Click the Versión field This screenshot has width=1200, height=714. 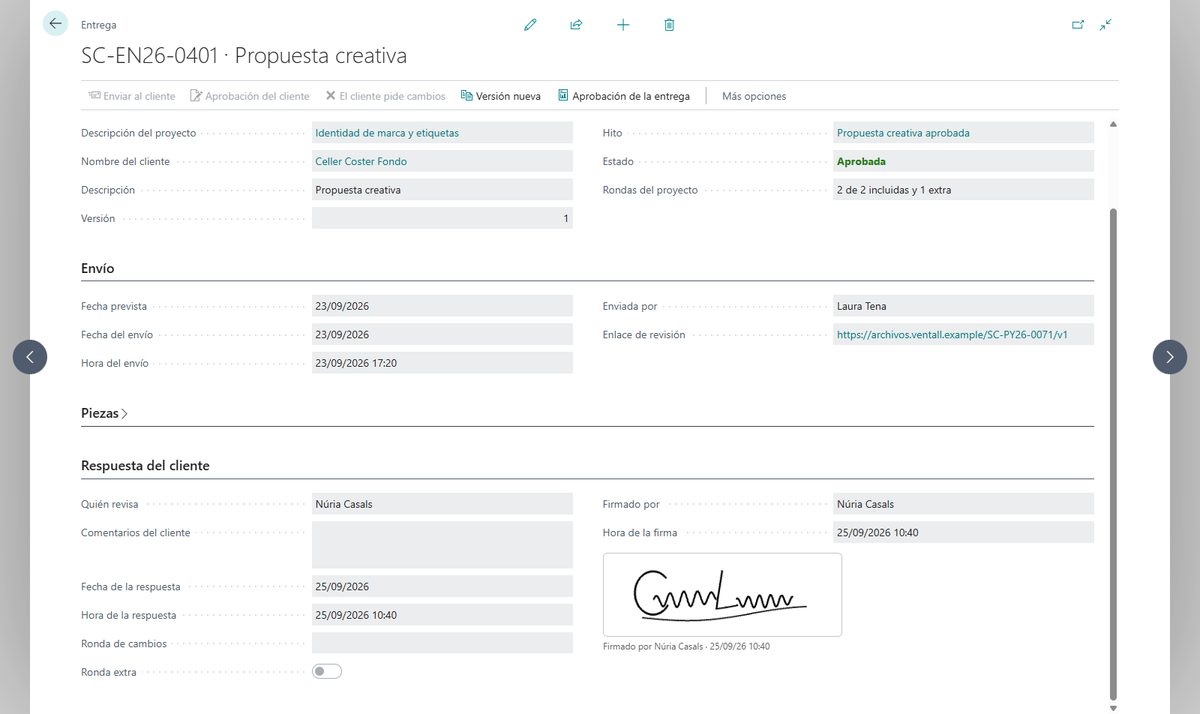click(442, 218)
